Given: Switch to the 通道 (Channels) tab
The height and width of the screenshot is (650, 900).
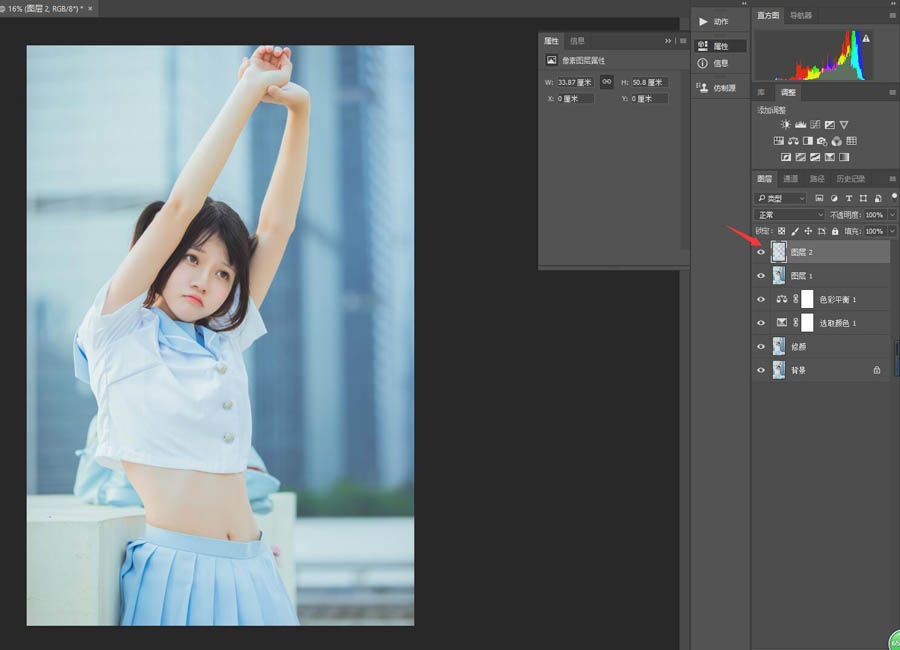Looking at the screenshot, I should coord(791,179).
